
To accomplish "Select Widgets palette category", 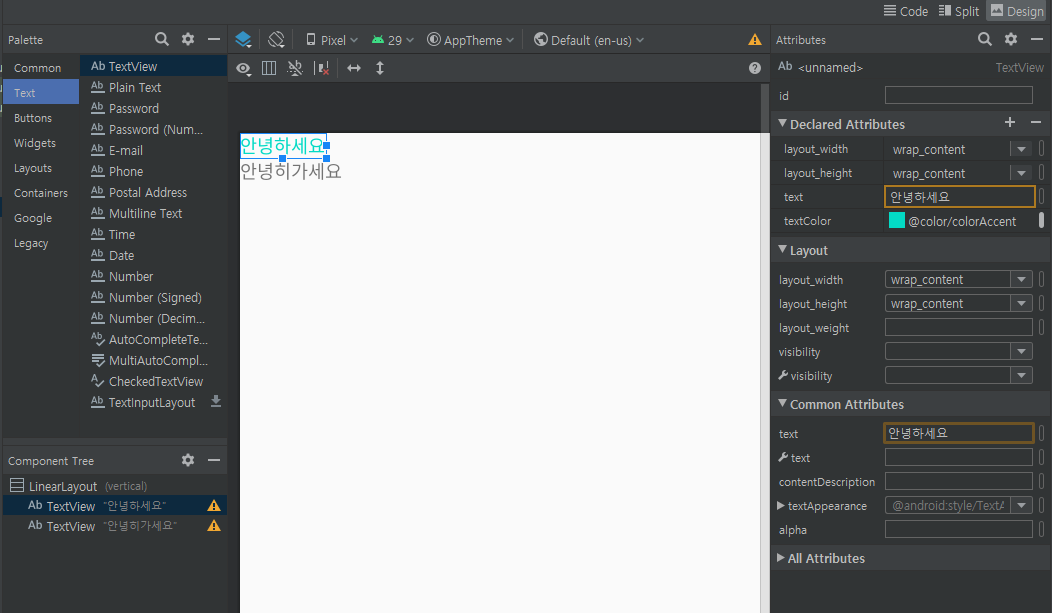I will [x=41, y=143].
